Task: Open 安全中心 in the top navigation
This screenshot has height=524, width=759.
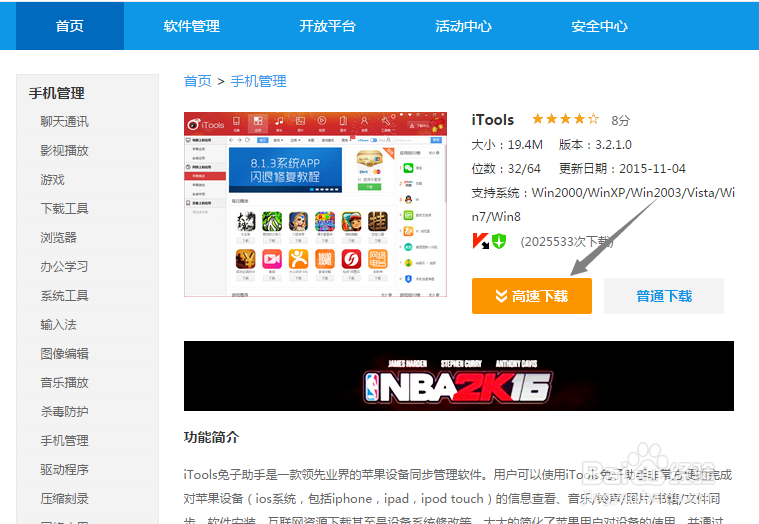Action: (x=599, y=26)
